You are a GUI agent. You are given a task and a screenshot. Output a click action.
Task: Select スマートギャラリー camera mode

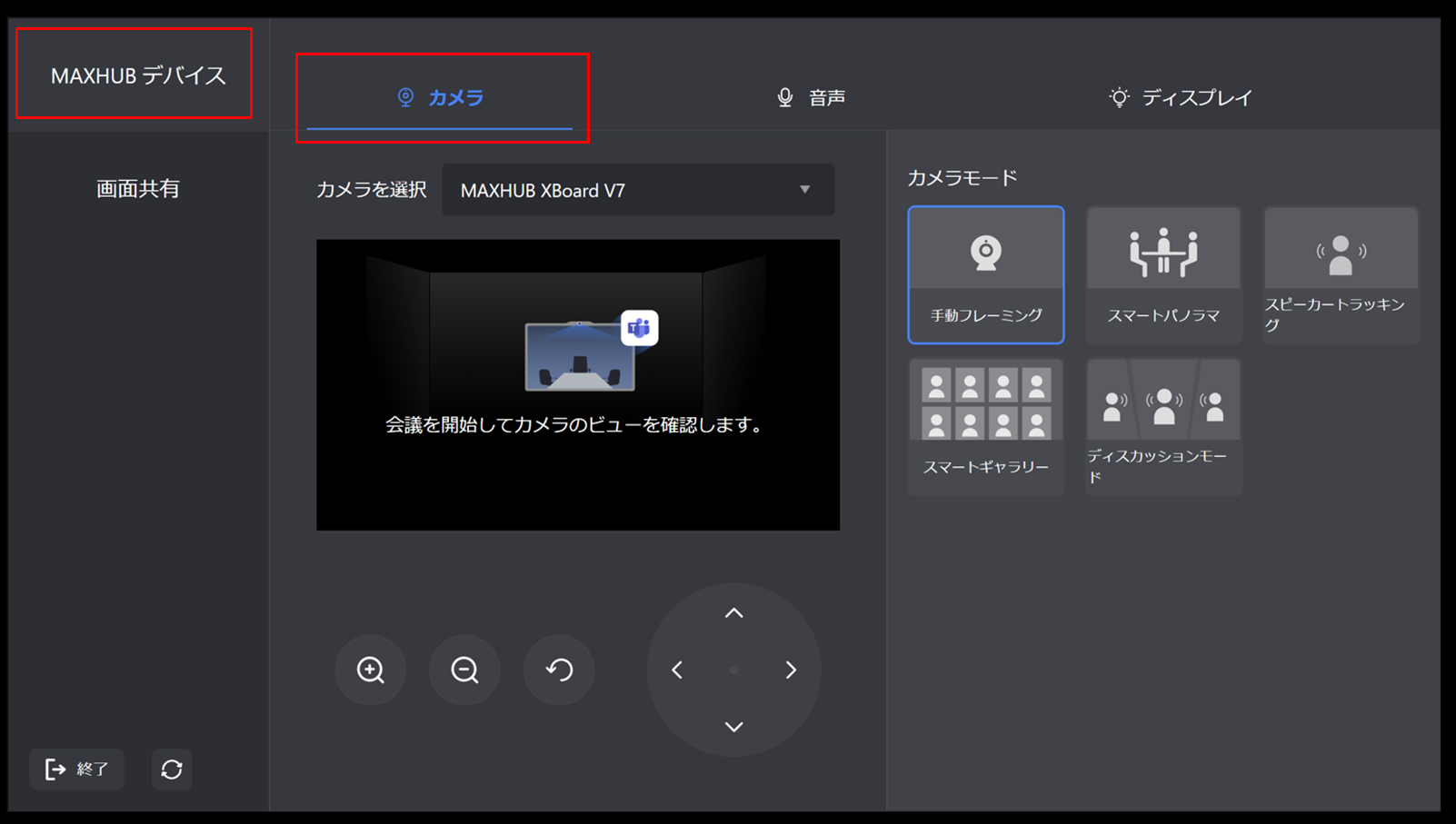tap(986, 427)
